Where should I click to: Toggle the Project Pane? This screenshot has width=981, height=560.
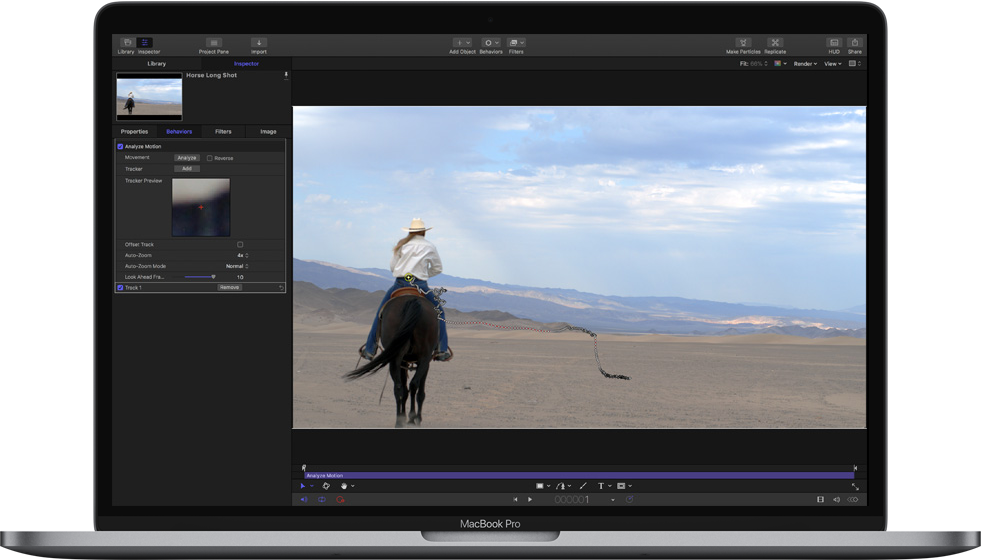tap(214, 43)
